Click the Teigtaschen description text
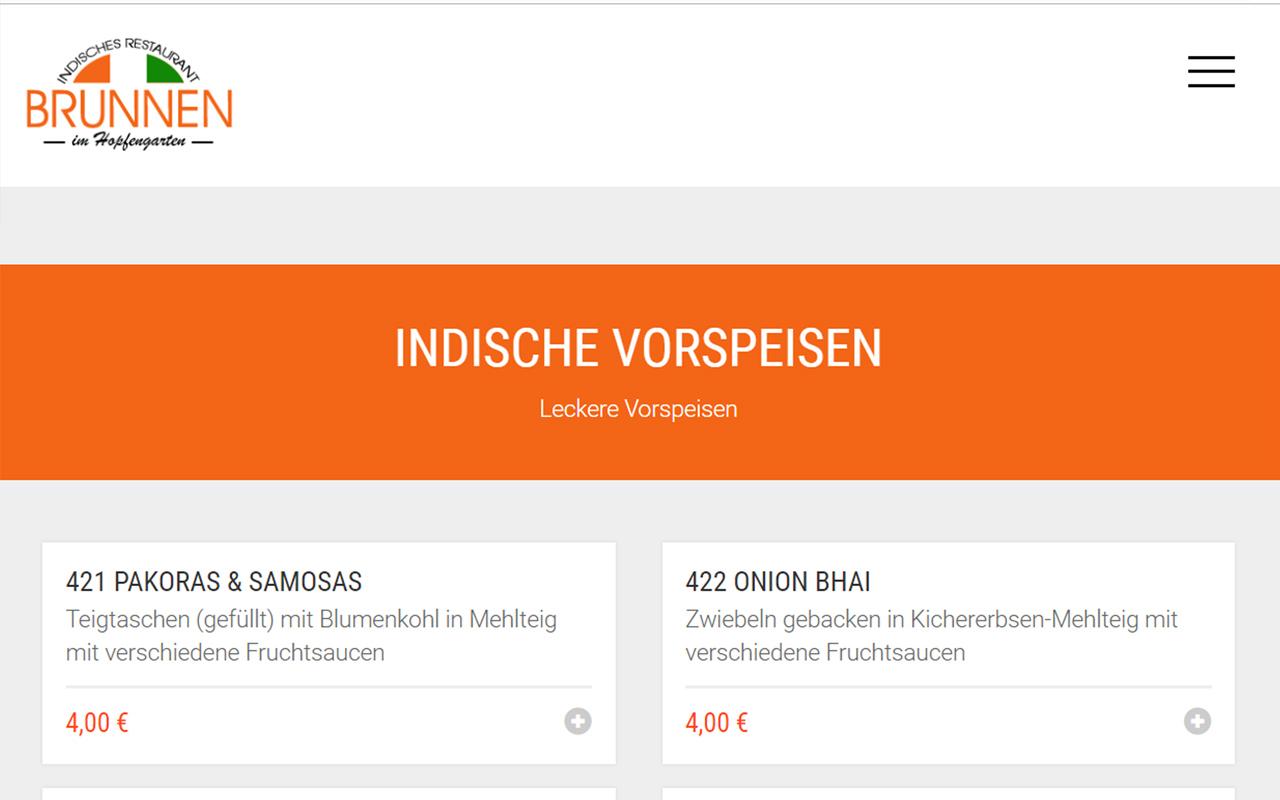1280x800 pixels. pyautogui.click(x=311, y=635)
